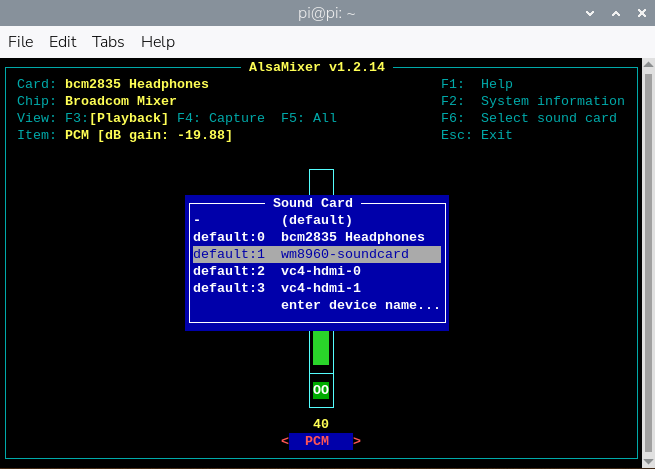Click the right arrow beside PCM
The width and height of the screenshot is (655, 469).
[357, 441]
